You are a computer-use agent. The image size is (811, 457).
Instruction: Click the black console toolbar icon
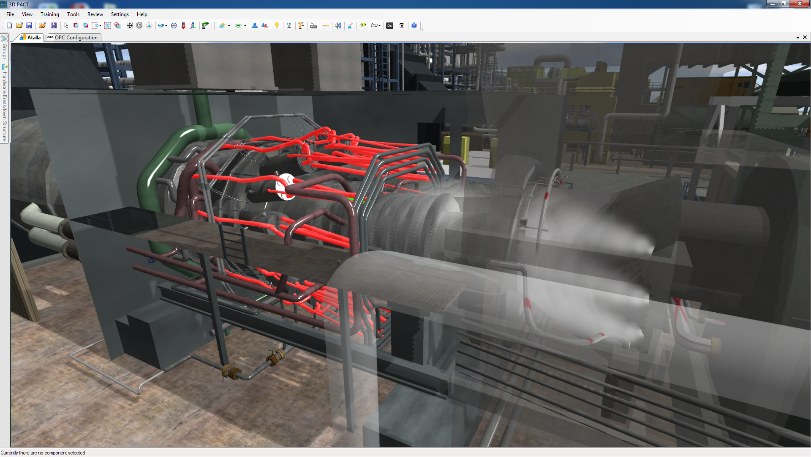[389, 25]
